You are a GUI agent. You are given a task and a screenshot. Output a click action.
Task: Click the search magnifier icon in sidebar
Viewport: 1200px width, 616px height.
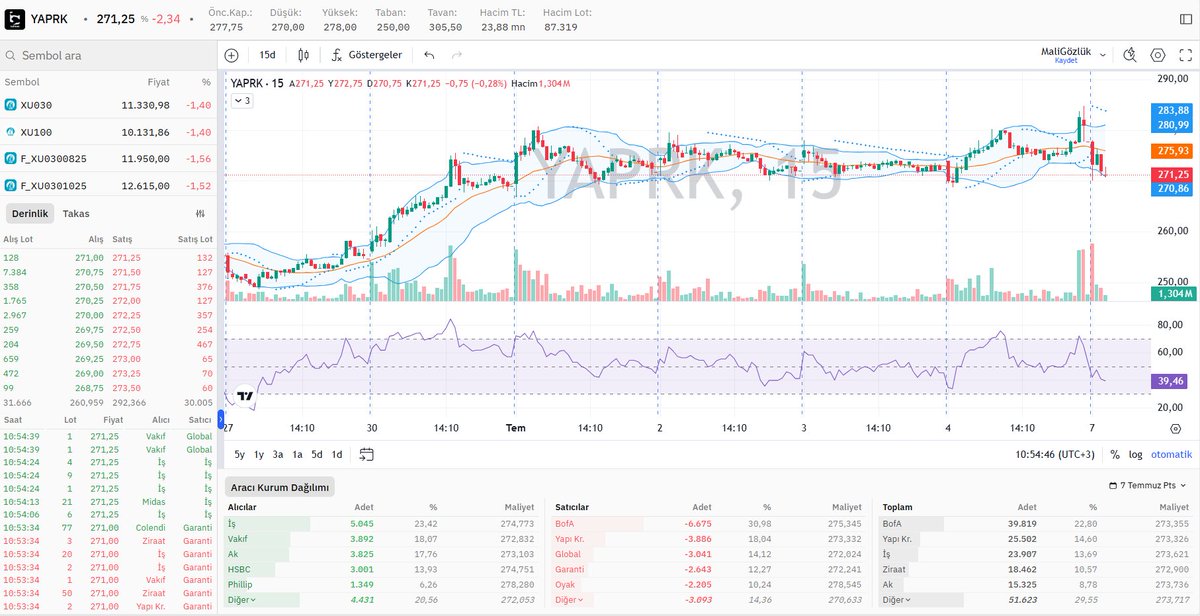coord(11,56)
